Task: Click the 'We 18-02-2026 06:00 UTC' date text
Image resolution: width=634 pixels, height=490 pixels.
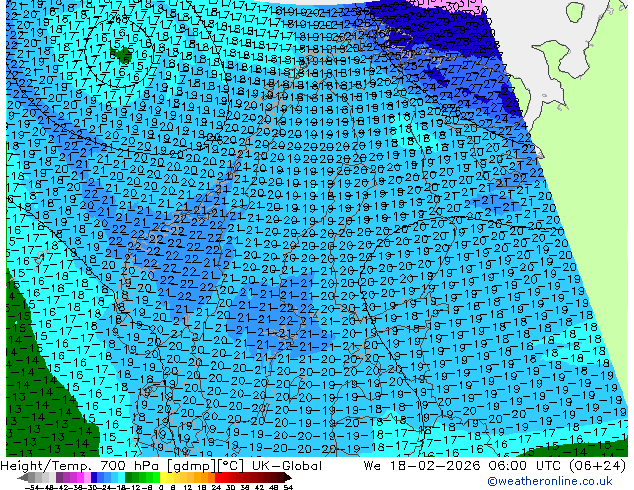Action: click(463, 465)
